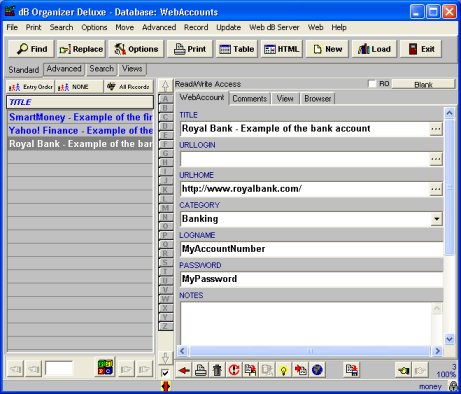The width and height of the screenshot is (461, 394).
Task: Click the horizontal scrollbar left arrow
Action: pos(182,351)
